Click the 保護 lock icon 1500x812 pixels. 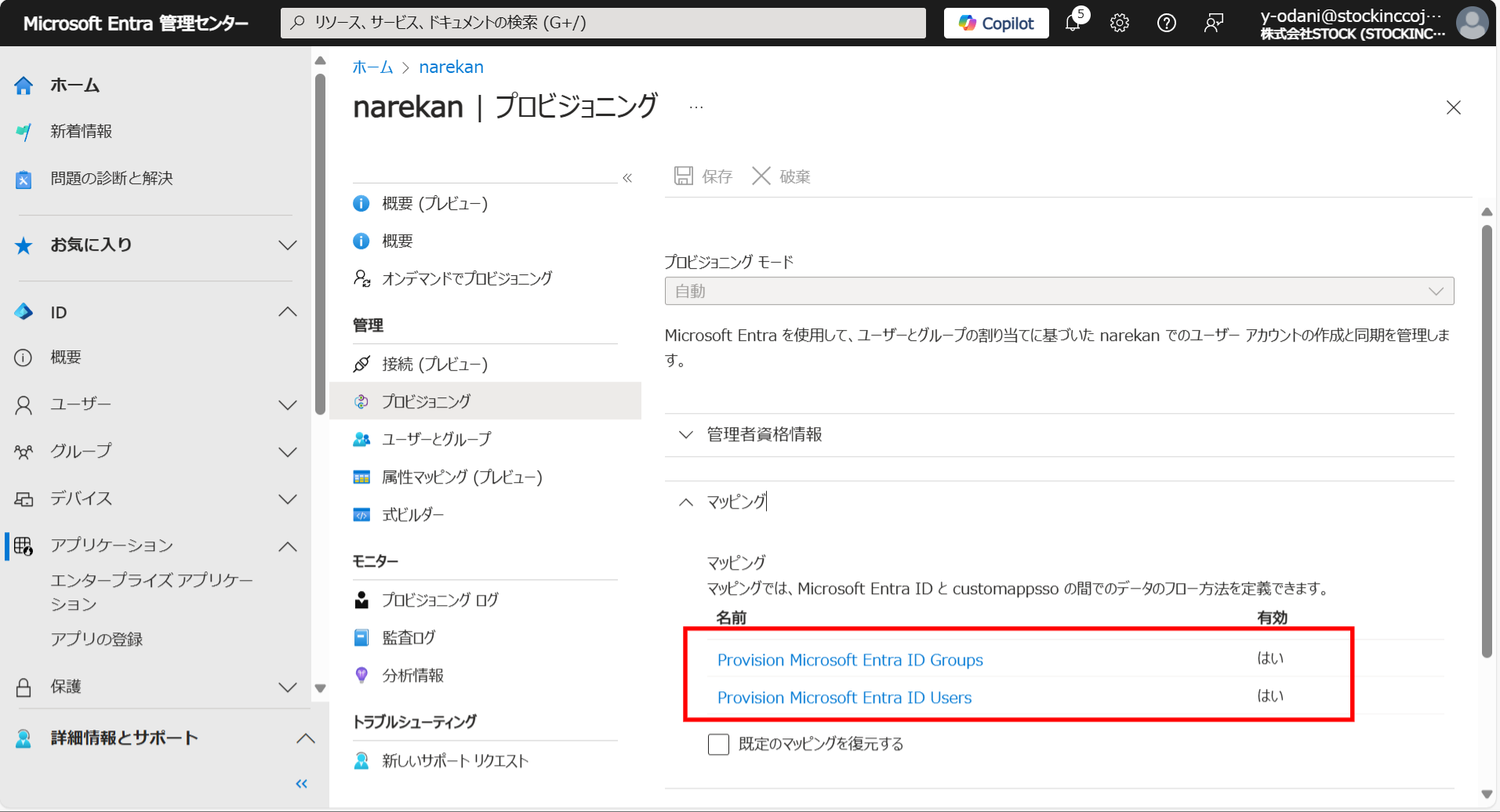[24, 687]
